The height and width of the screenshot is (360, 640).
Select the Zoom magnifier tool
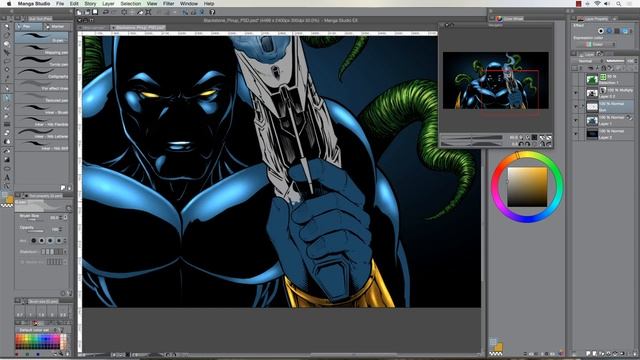[7, 26]
